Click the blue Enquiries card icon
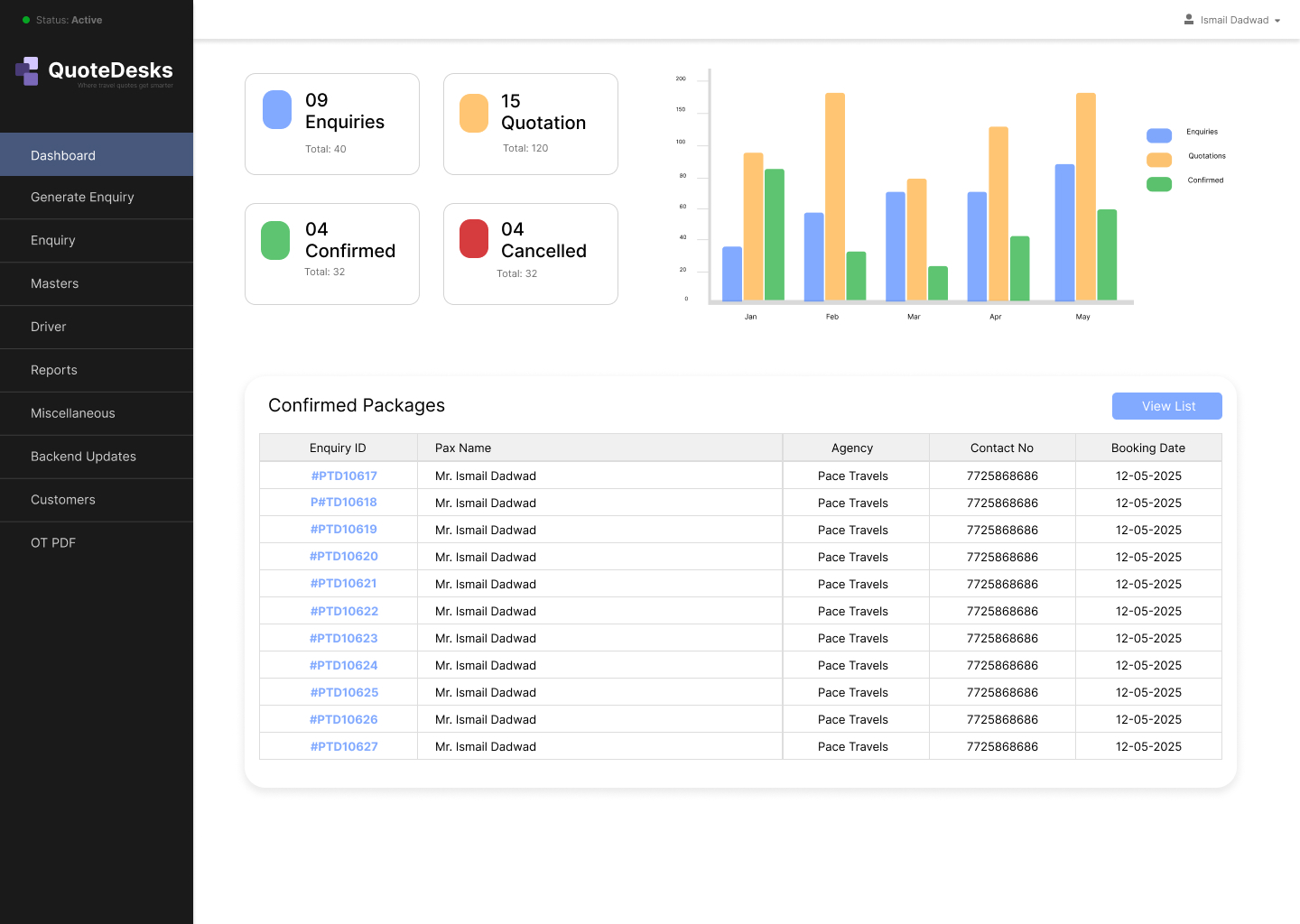Screen dimensions: 1300x924 pyautogui.click(x=277, y=110)
